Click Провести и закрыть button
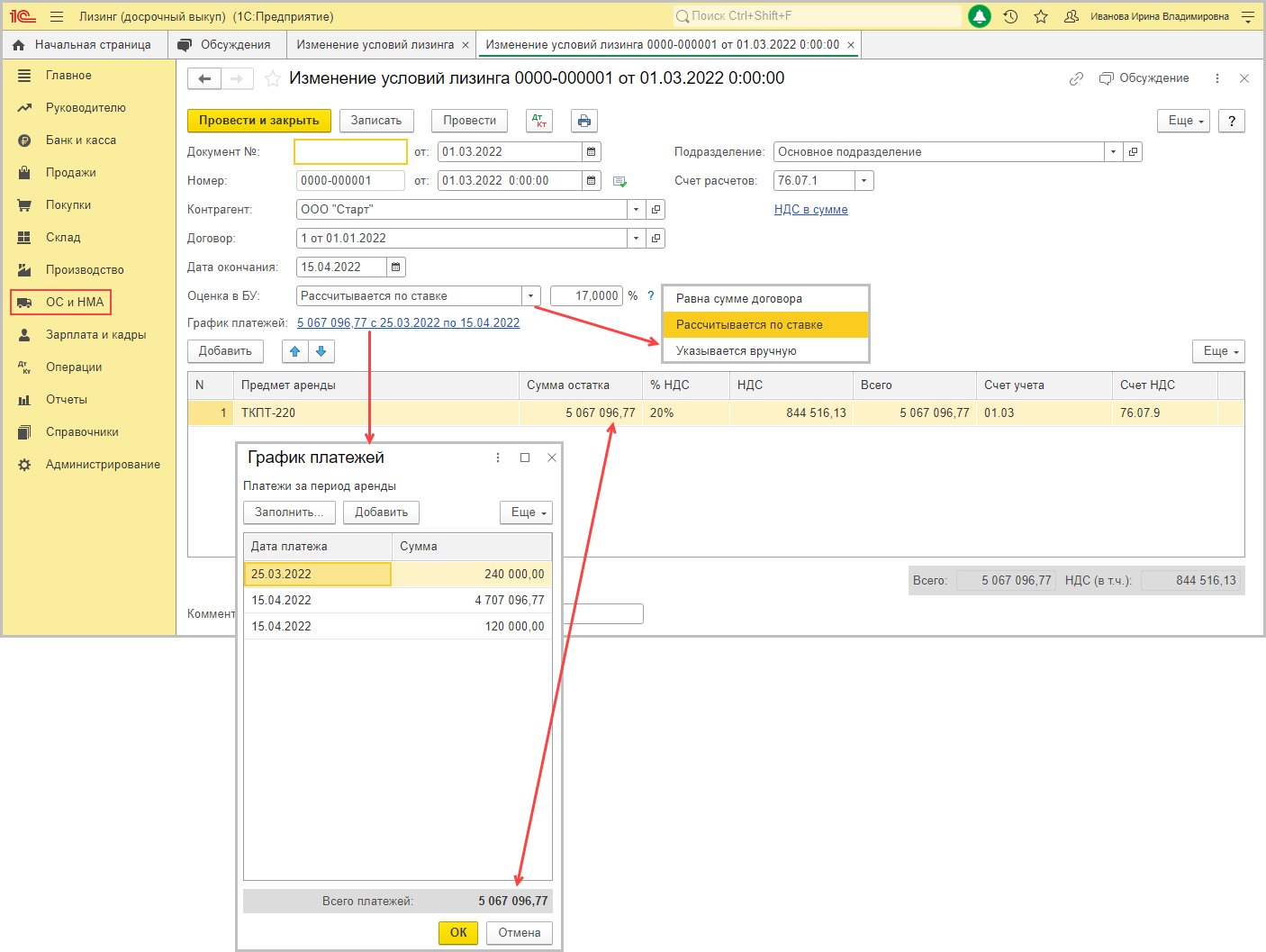The width and height of the screenshot is (1266, 952). click(259, 121)
